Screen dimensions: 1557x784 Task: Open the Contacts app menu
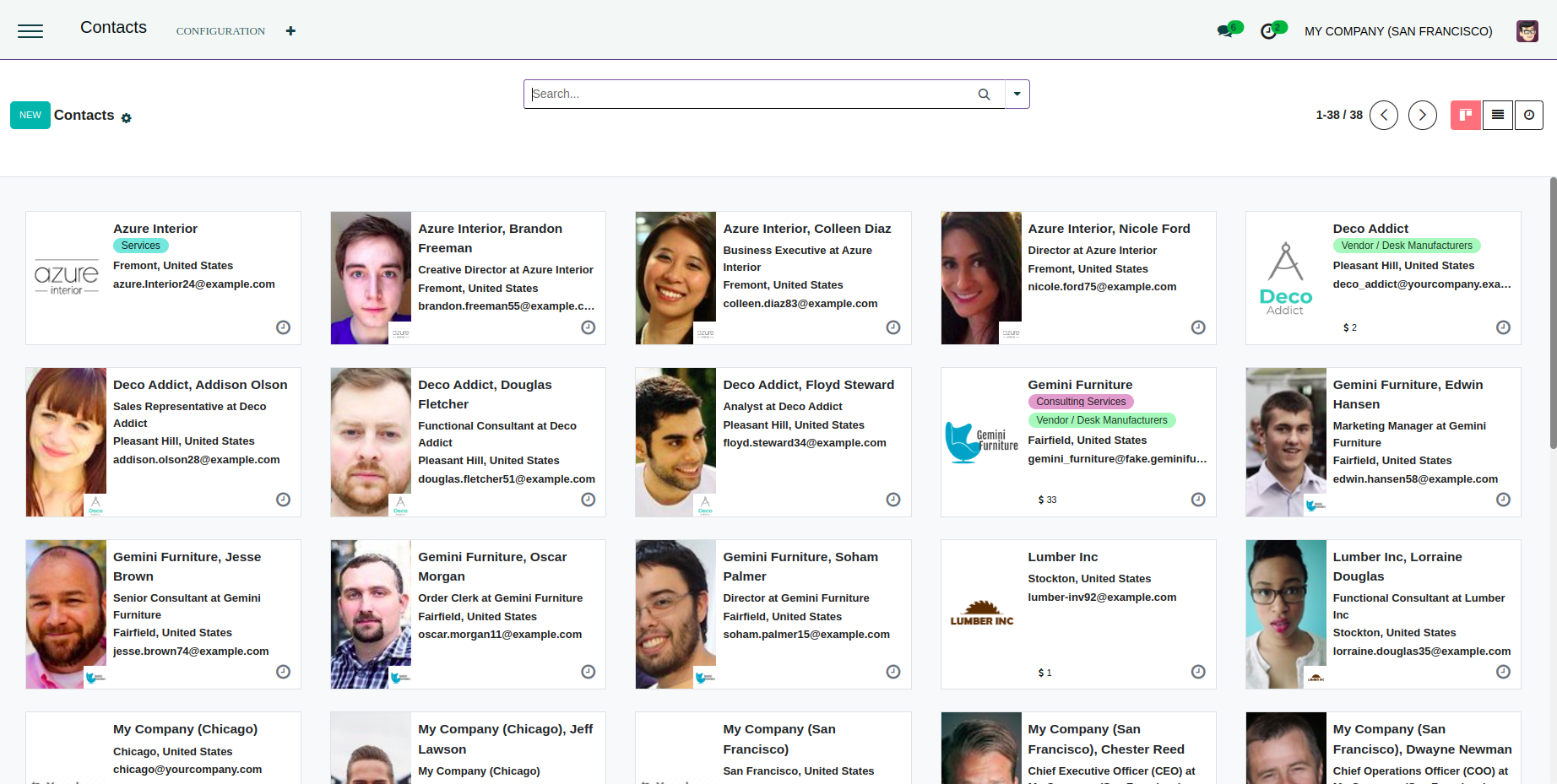pos(113,27)
